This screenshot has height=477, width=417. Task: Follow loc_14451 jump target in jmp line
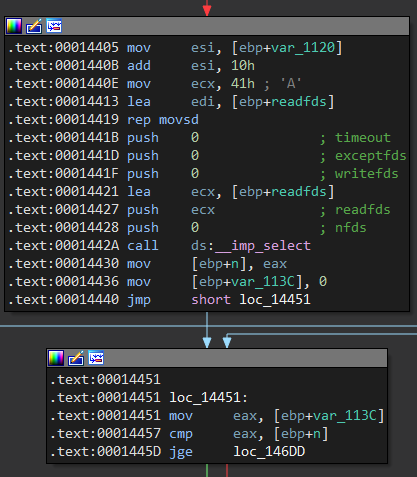click(275, 300)
